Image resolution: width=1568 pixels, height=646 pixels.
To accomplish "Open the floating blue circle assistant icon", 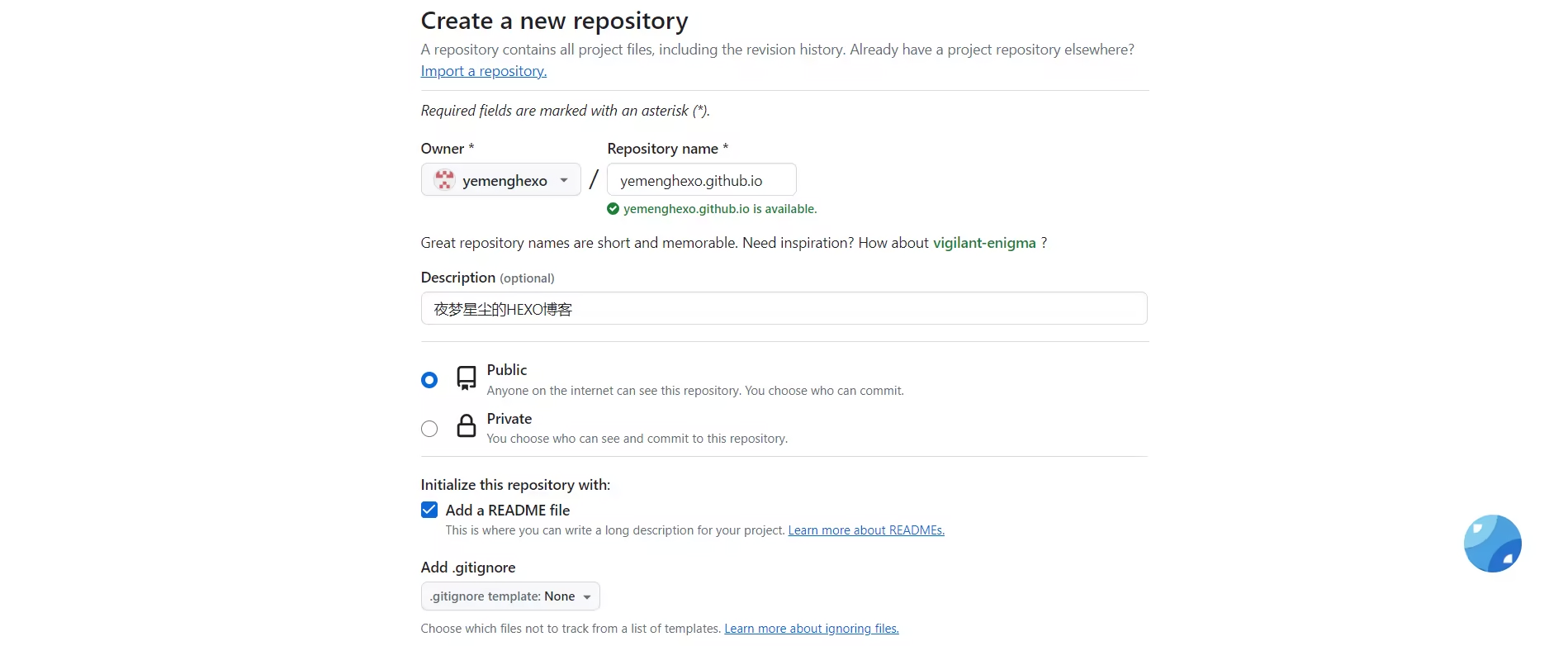I will pyautogui.click(x=1492, y=544).
